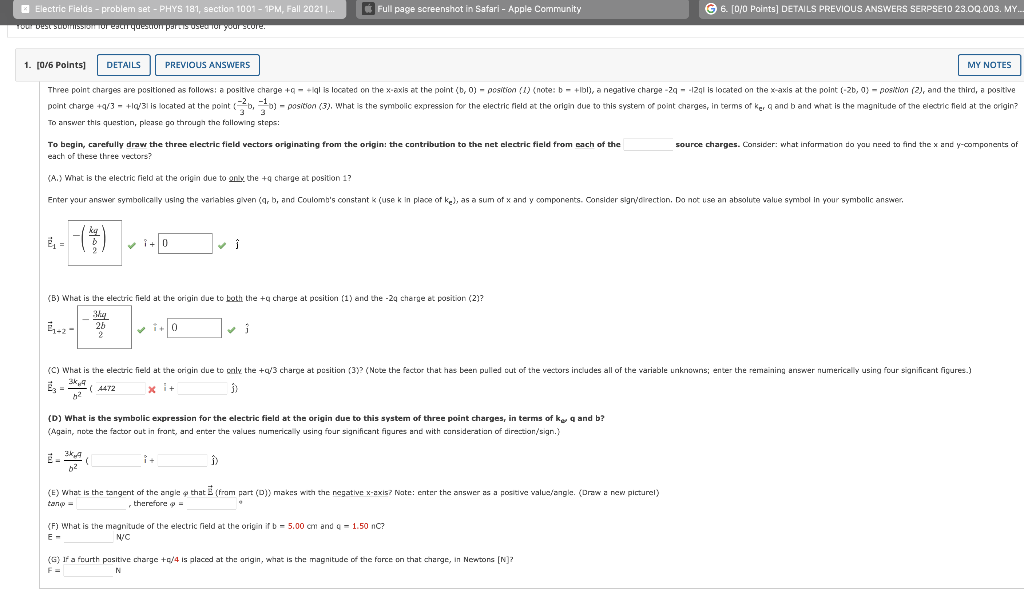The width and height of the screenshot is (1024, 616).
Task: Click the E3 y-component empty field
Action: click(202, 388)
